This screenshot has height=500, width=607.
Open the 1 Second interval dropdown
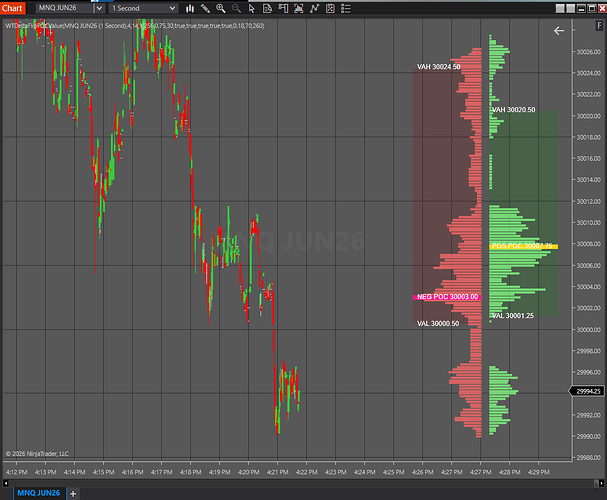[x=143, y=8]
